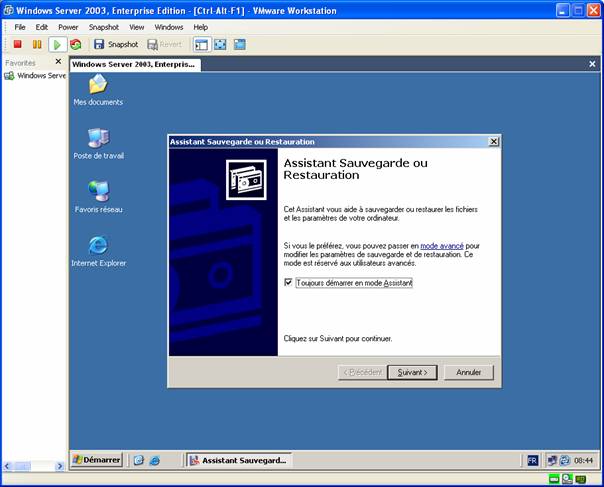Click the greyed-out Revert toolbar button

(x=164, y=44)
